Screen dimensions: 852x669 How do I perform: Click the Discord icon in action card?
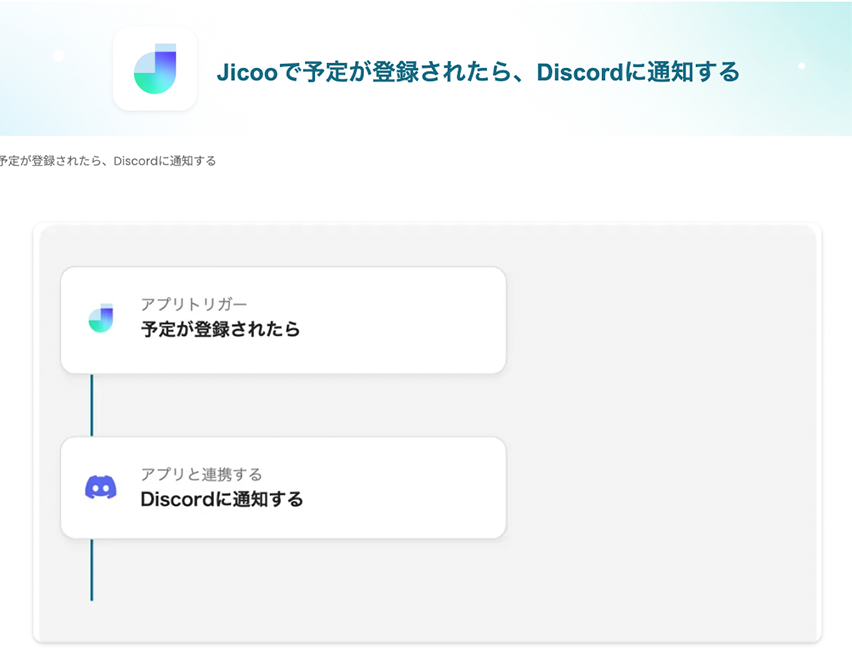[x=101, y=487]
